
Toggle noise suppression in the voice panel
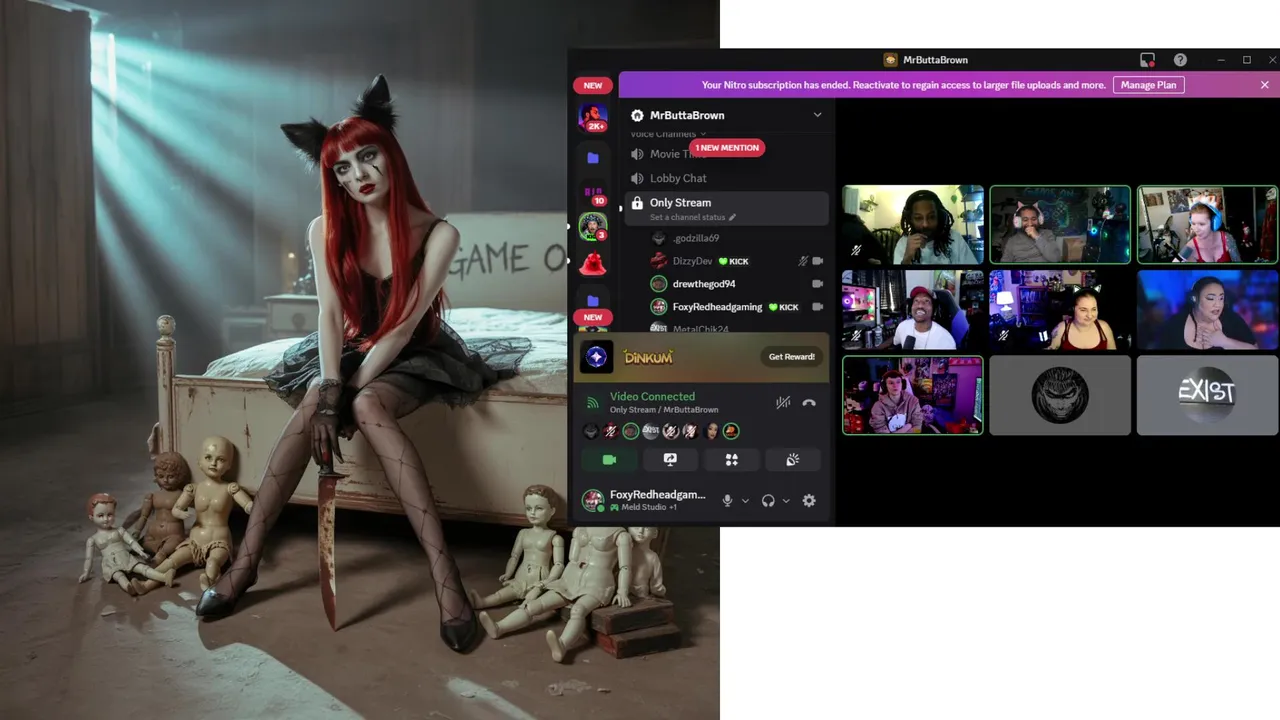[783, 402]
